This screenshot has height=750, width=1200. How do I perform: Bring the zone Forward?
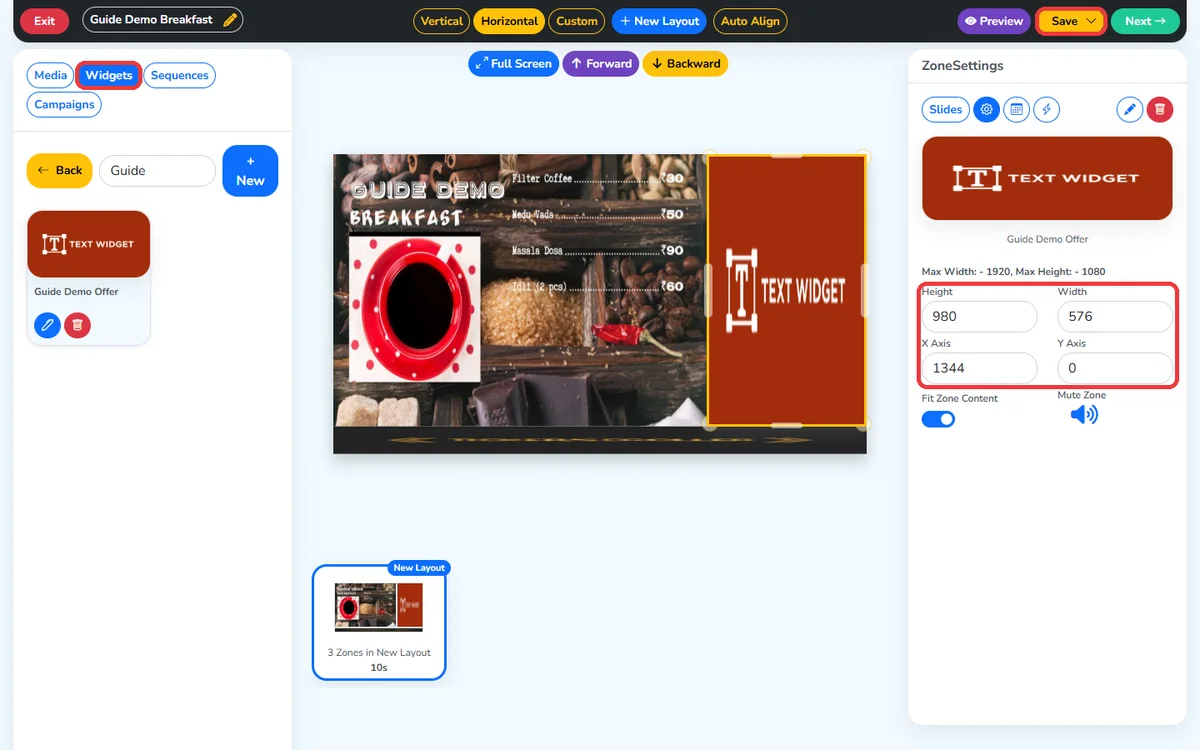[x=600, y=64]
